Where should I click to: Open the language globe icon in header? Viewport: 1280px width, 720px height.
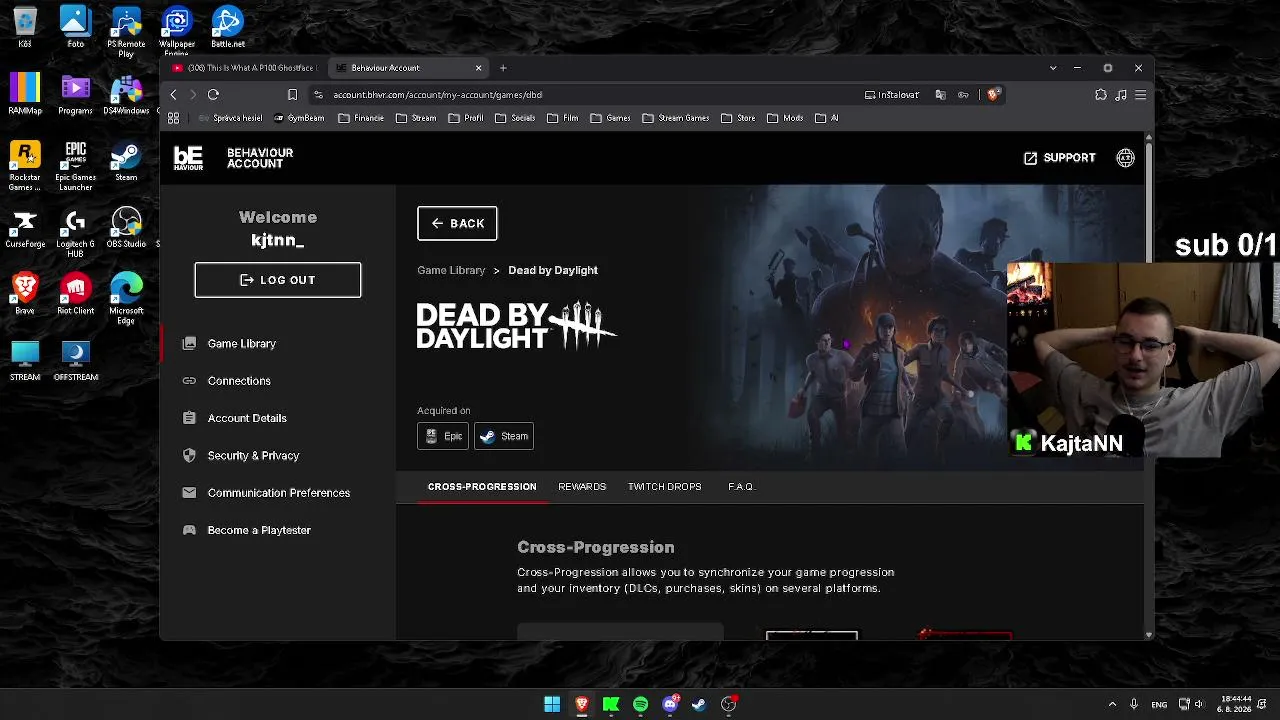1125,158
